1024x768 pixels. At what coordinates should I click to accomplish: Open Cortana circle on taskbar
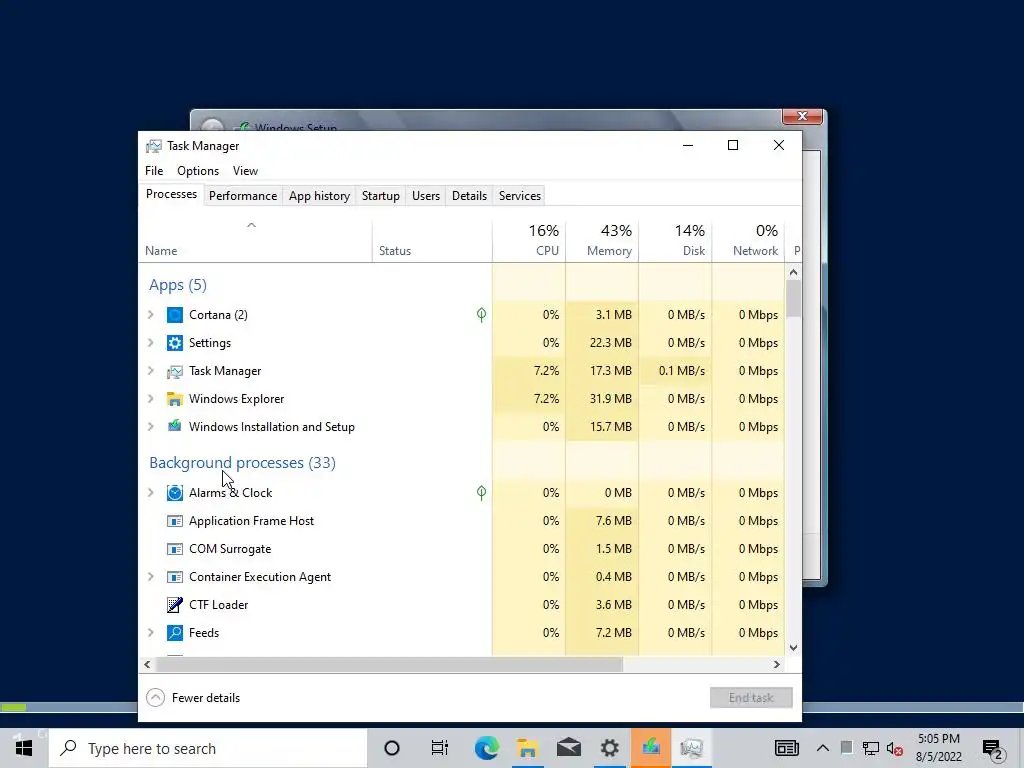coord(392,748)
